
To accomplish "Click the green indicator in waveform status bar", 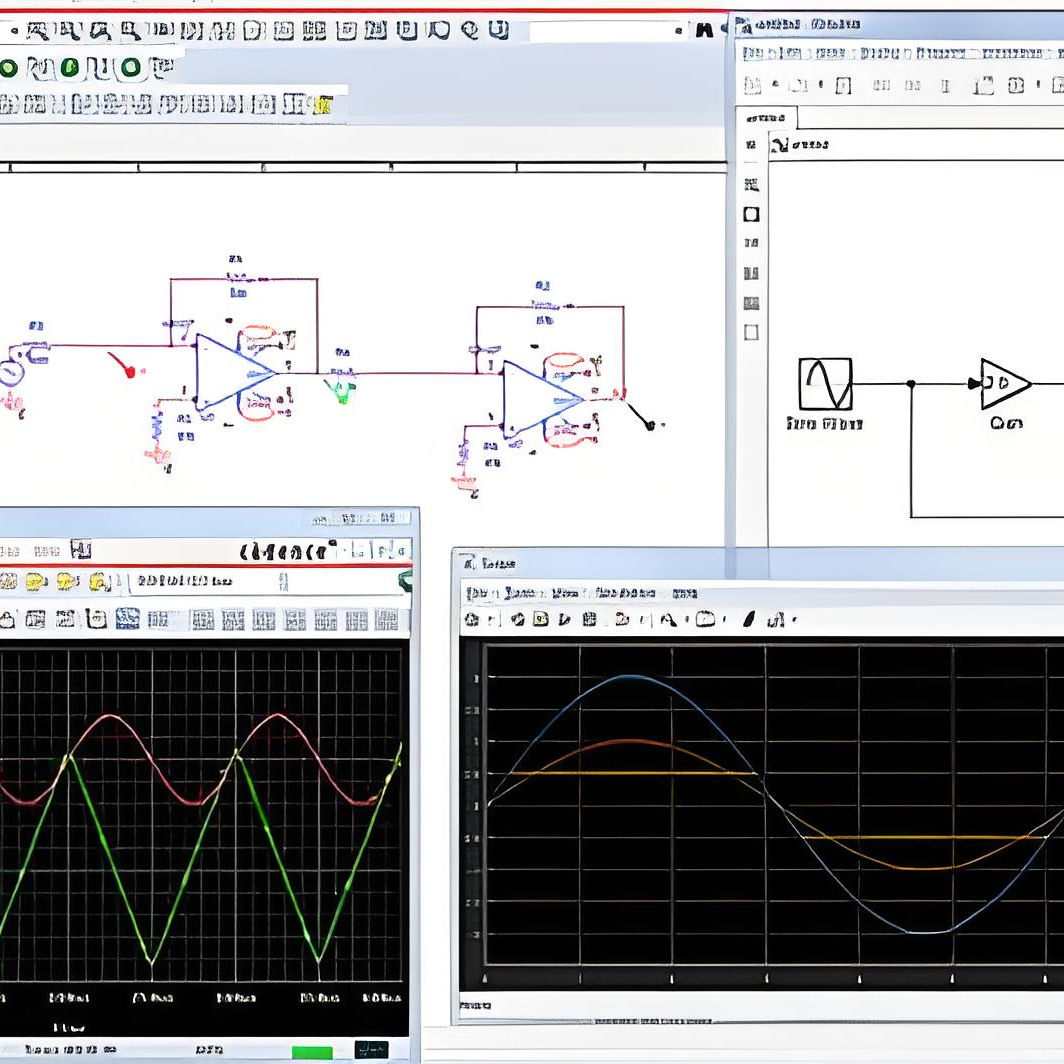I will pos(312,1052).
